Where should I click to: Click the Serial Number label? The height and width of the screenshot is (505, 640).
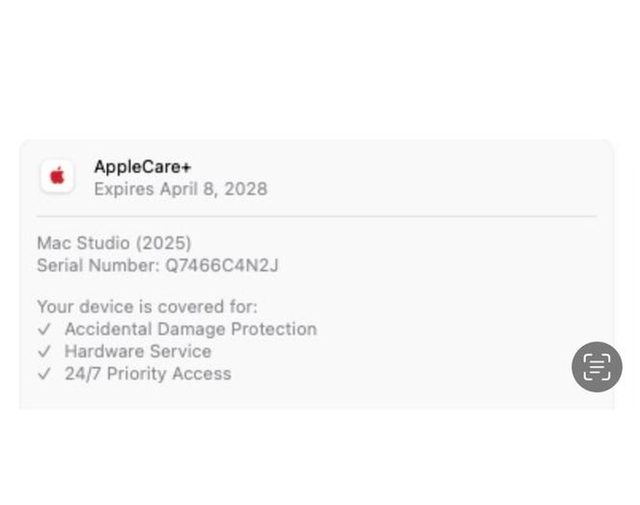click(x=97, y=265)
